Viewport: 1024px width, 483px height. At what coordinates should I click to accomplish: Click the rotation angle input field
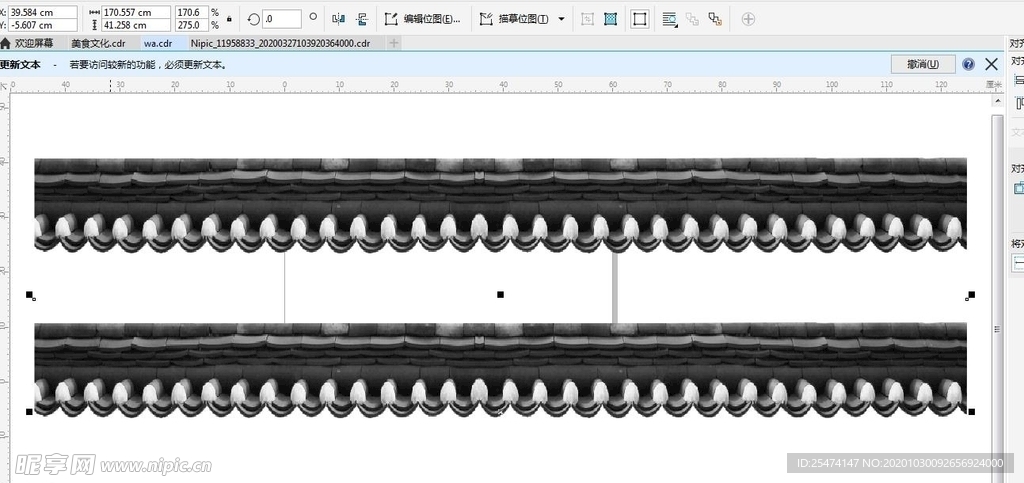282,19
